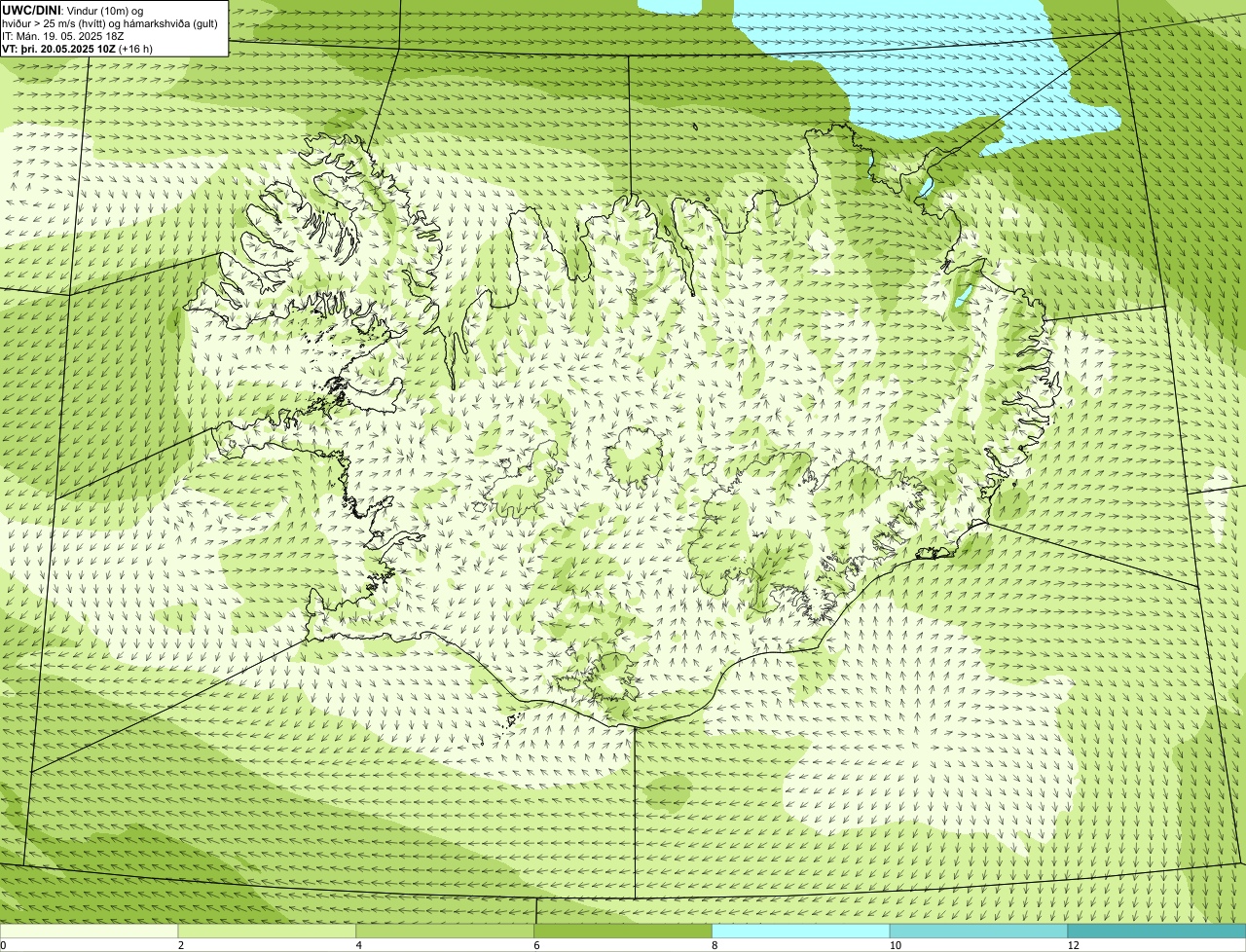
Task: Click the 2–4 m/s light green legend swatch
Action: [267, 932]
